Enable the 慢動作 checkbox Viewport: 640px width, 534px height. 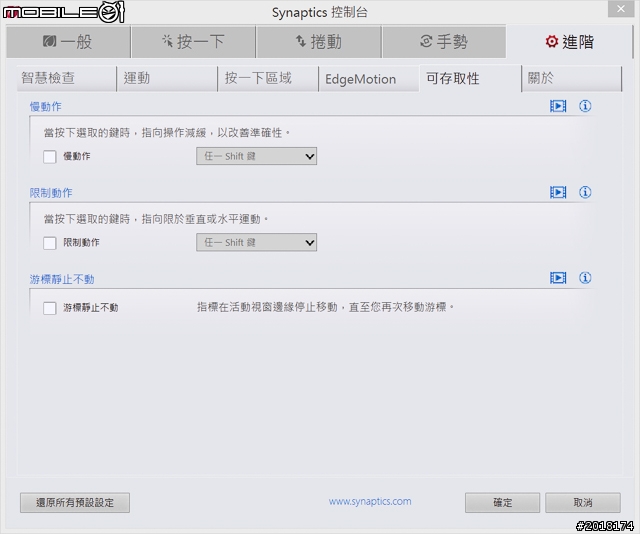click(x=50, y=157)
